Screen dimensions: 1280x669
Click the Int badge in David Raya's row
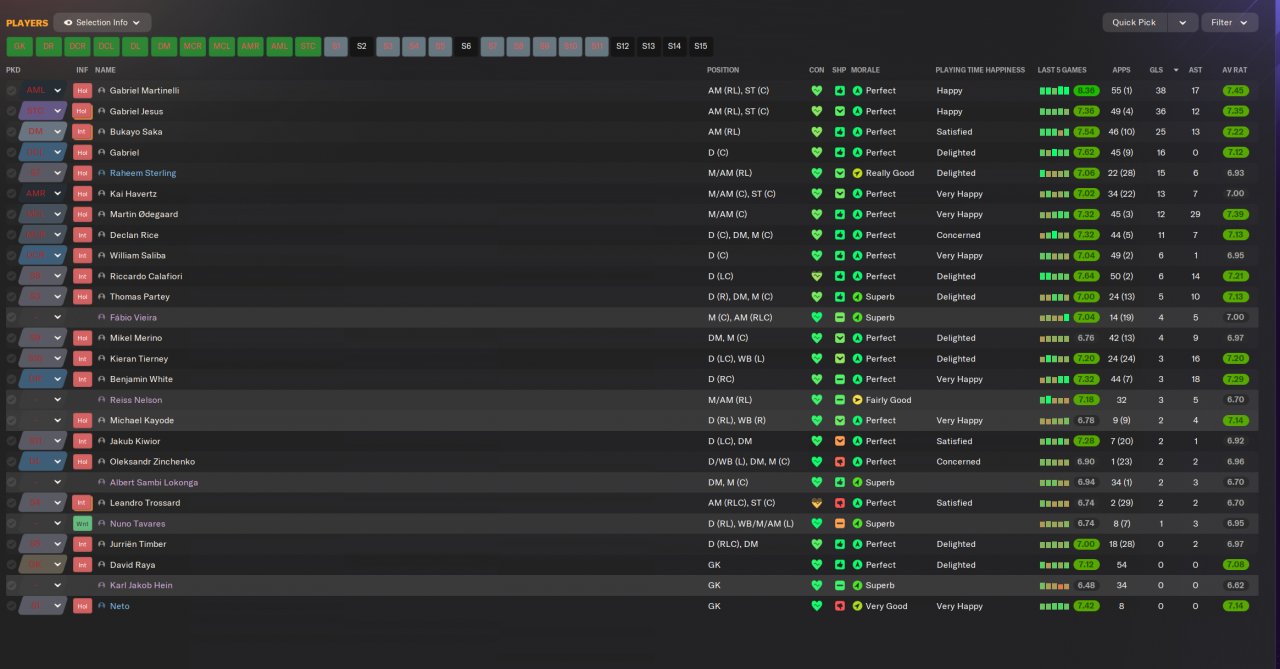pyautogui.click(x=82, y=565)
